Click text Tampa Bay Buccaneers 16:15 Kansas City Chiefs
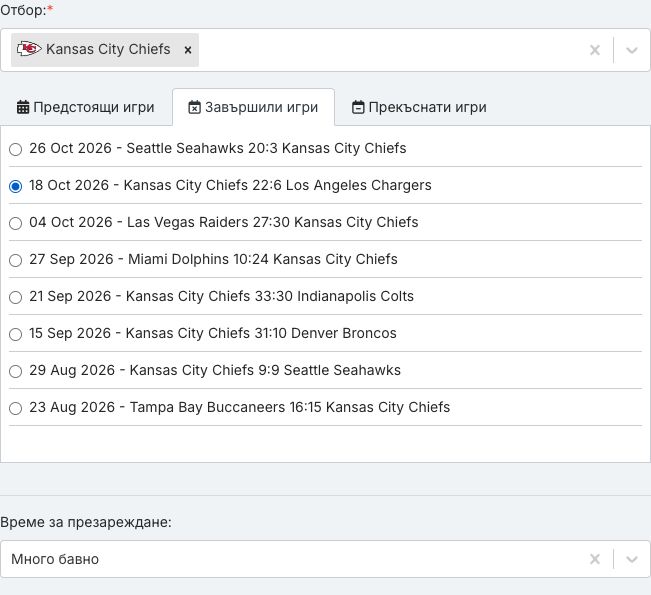651x595 pixels. click(x=290, y=407)
